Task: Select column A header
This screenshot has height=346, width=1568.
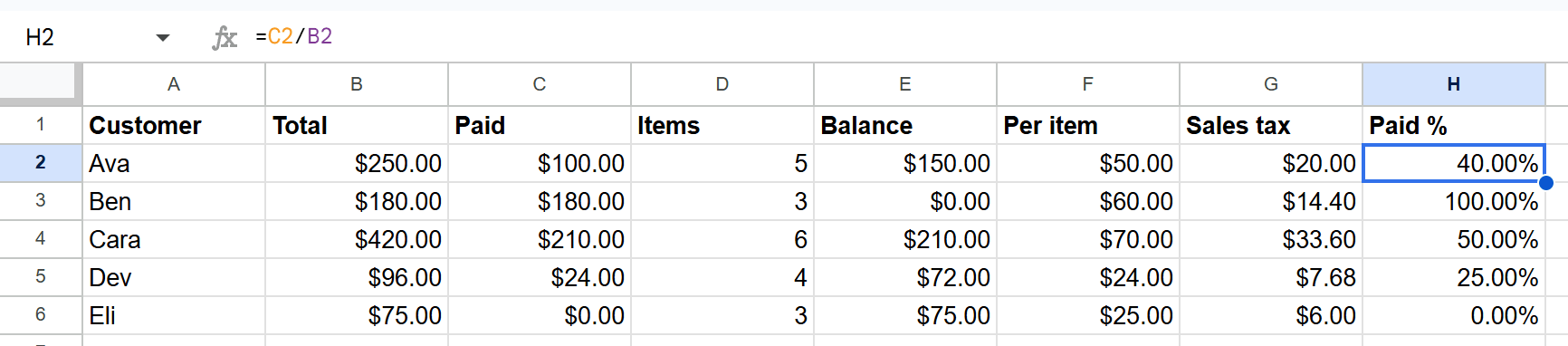Action: click(174, 84)
